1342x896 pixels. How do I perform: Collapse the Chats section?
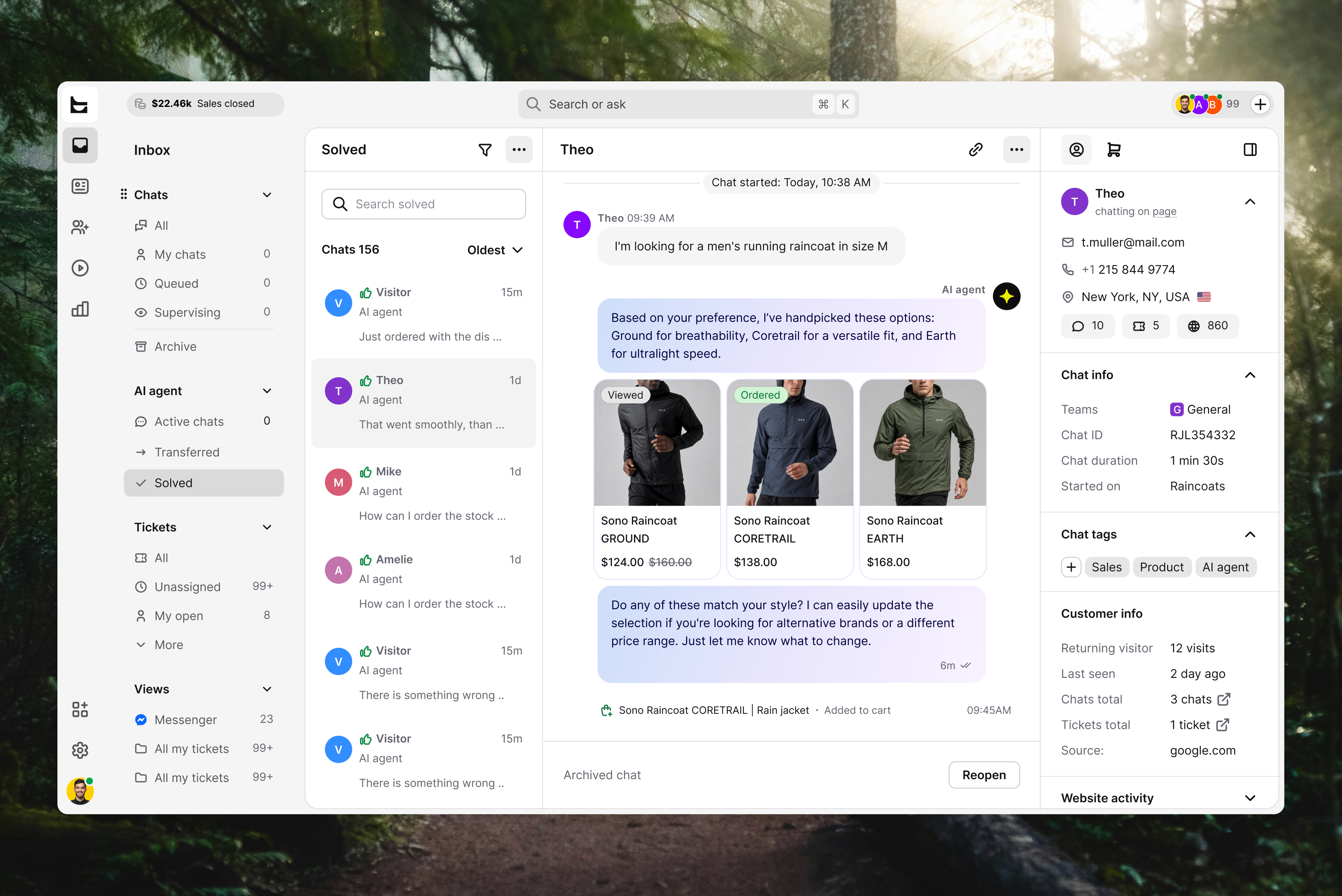click(267, 195)
